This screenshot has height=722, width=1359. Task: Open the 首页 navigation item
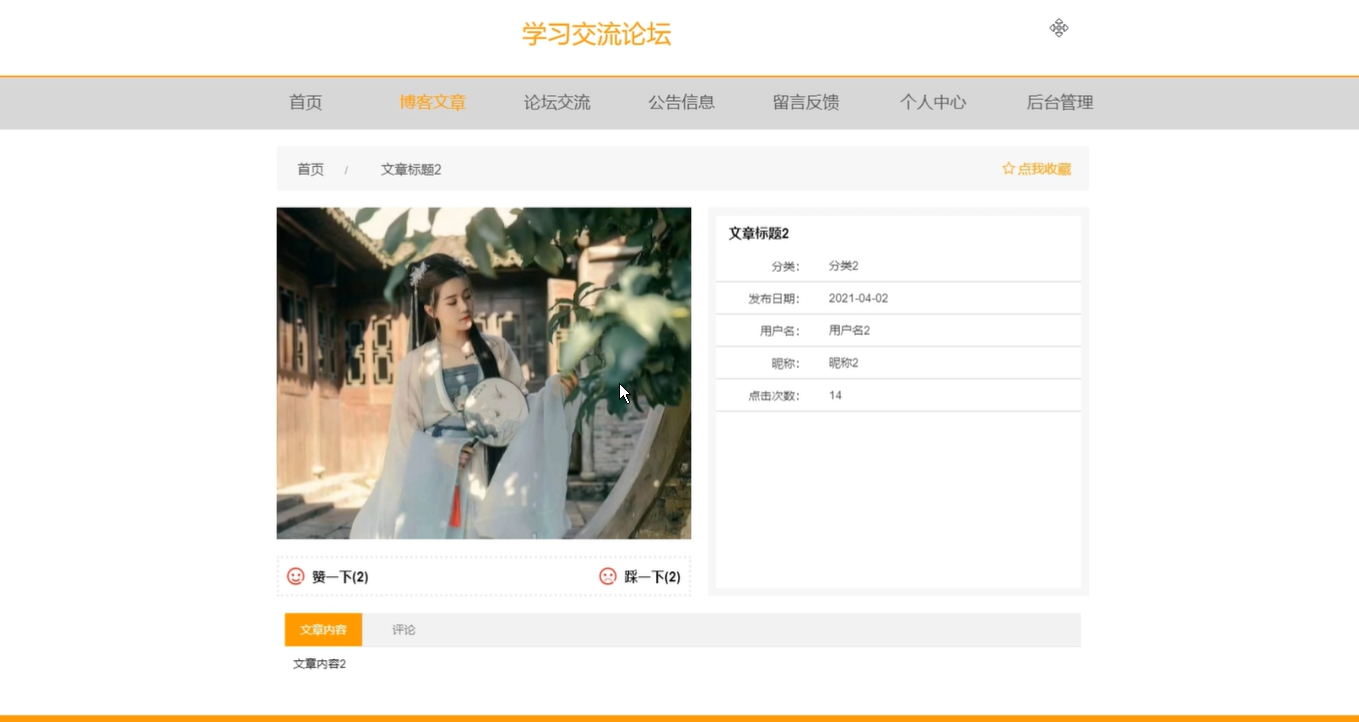click(x=306, y=102)
